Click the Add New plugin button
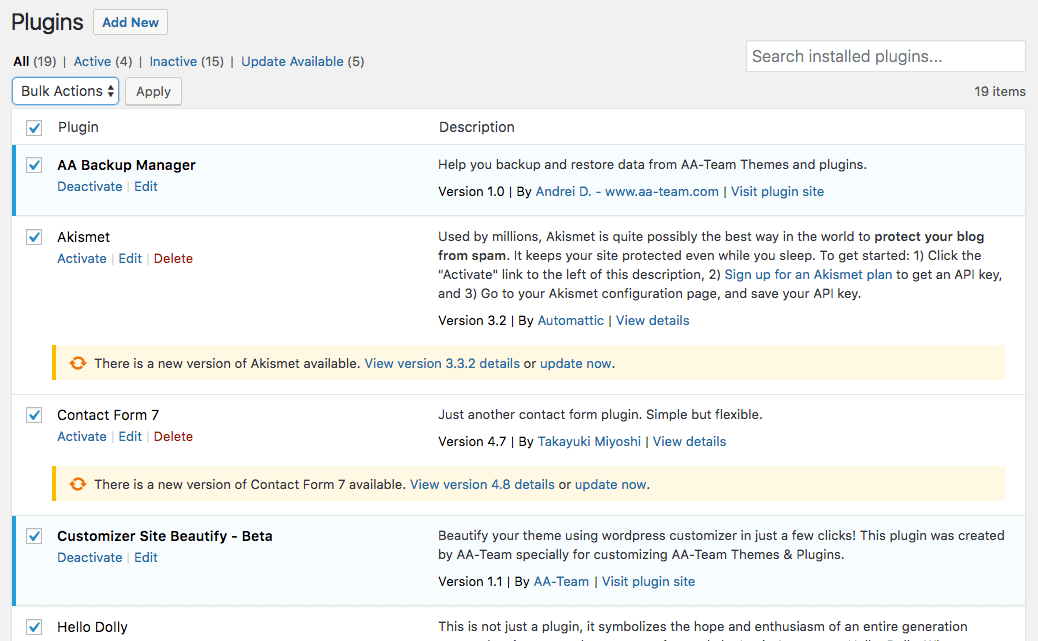The image size is (1038, 641). [130, 23]
